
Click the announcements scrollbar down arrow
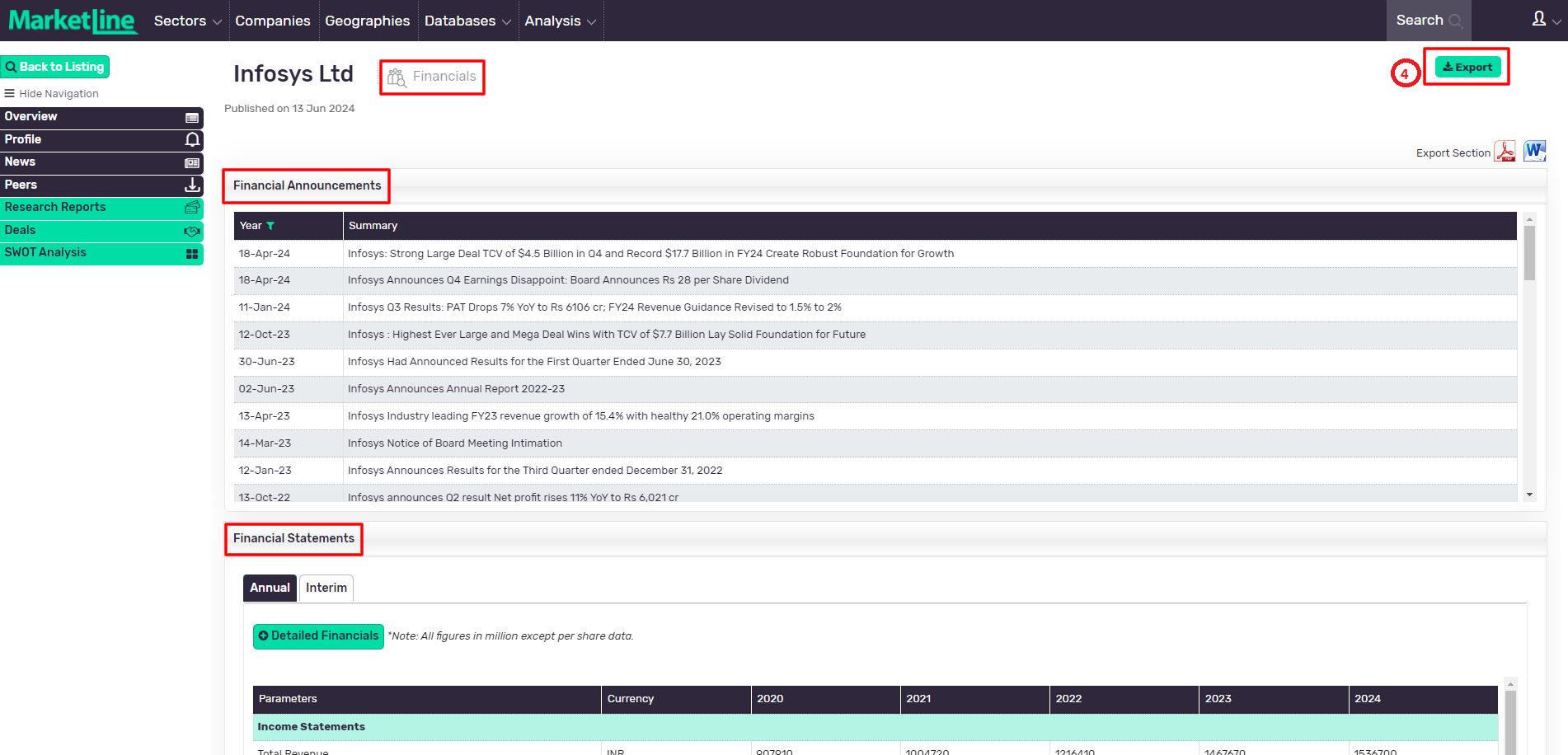(1529, 495)
